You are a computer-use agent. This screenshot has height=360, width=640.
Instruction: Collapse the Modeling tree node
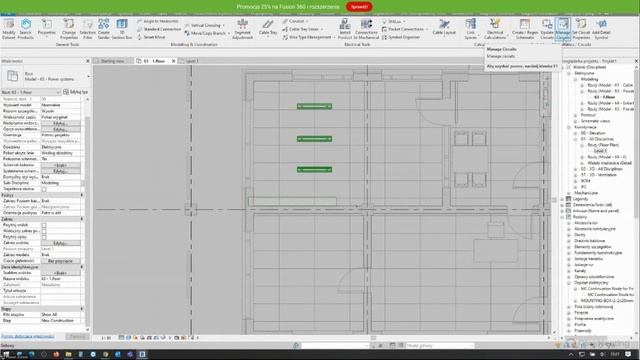click(575, 79)
